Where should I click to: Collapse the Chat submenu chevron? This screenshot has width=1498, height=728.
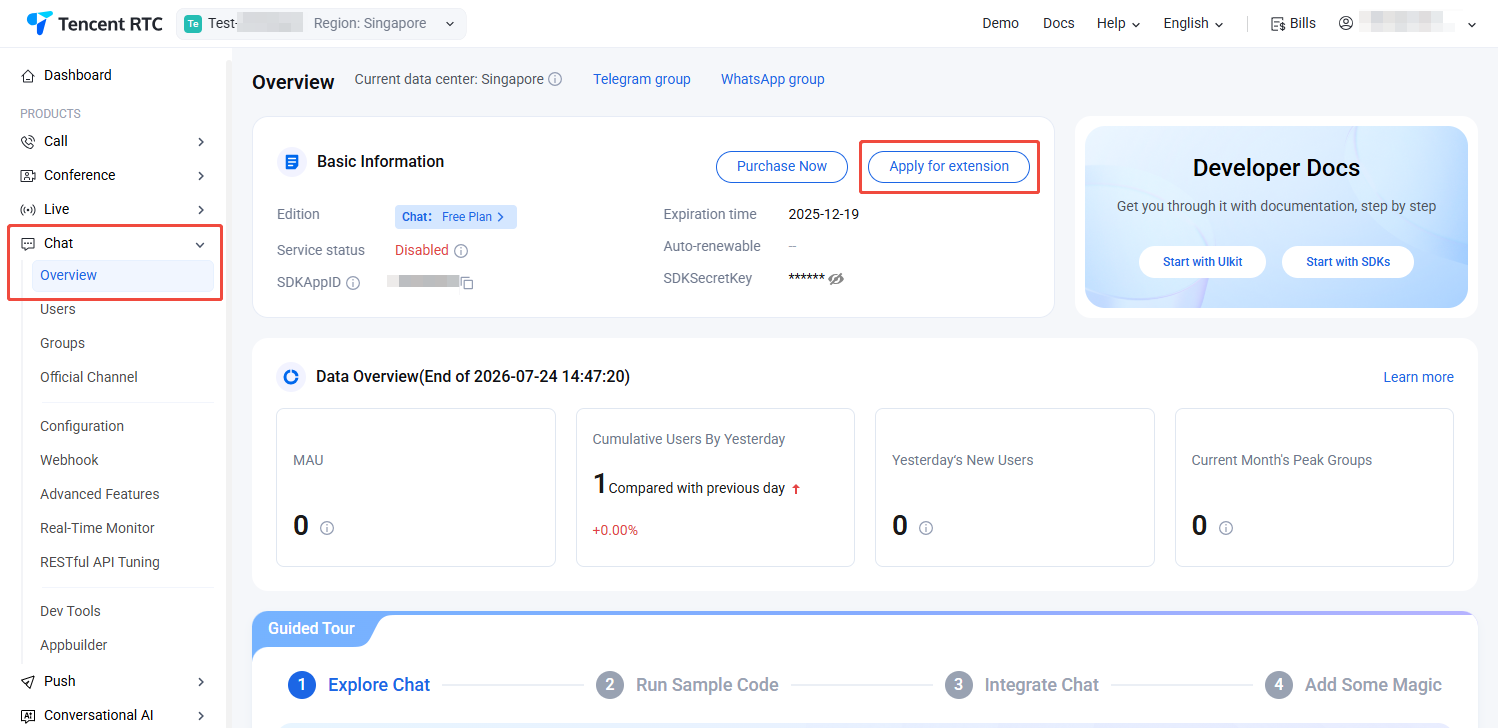point(200,245)
